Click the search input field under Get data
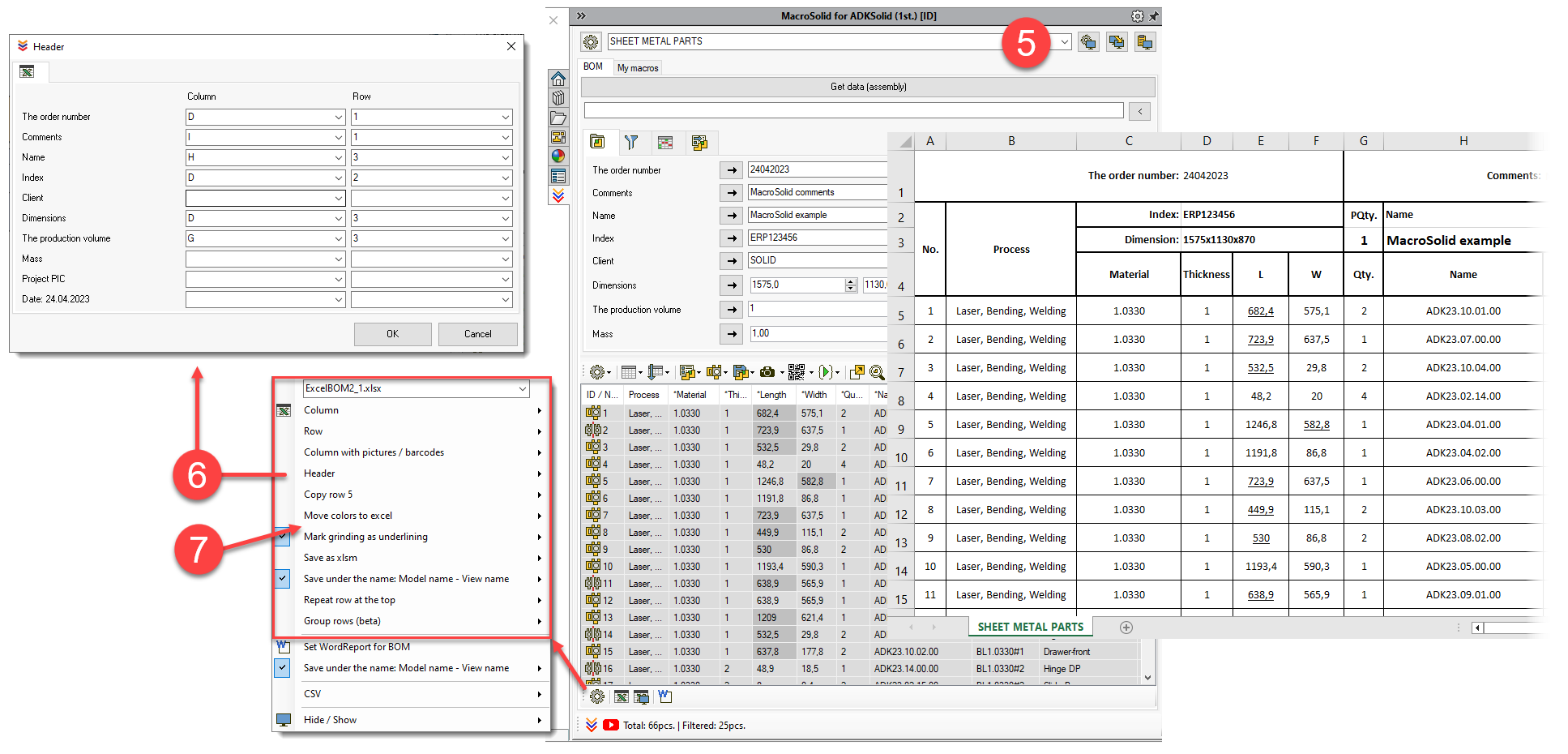Image resolution: width=1568 pixels, height=754 pixels. (853, 110)
